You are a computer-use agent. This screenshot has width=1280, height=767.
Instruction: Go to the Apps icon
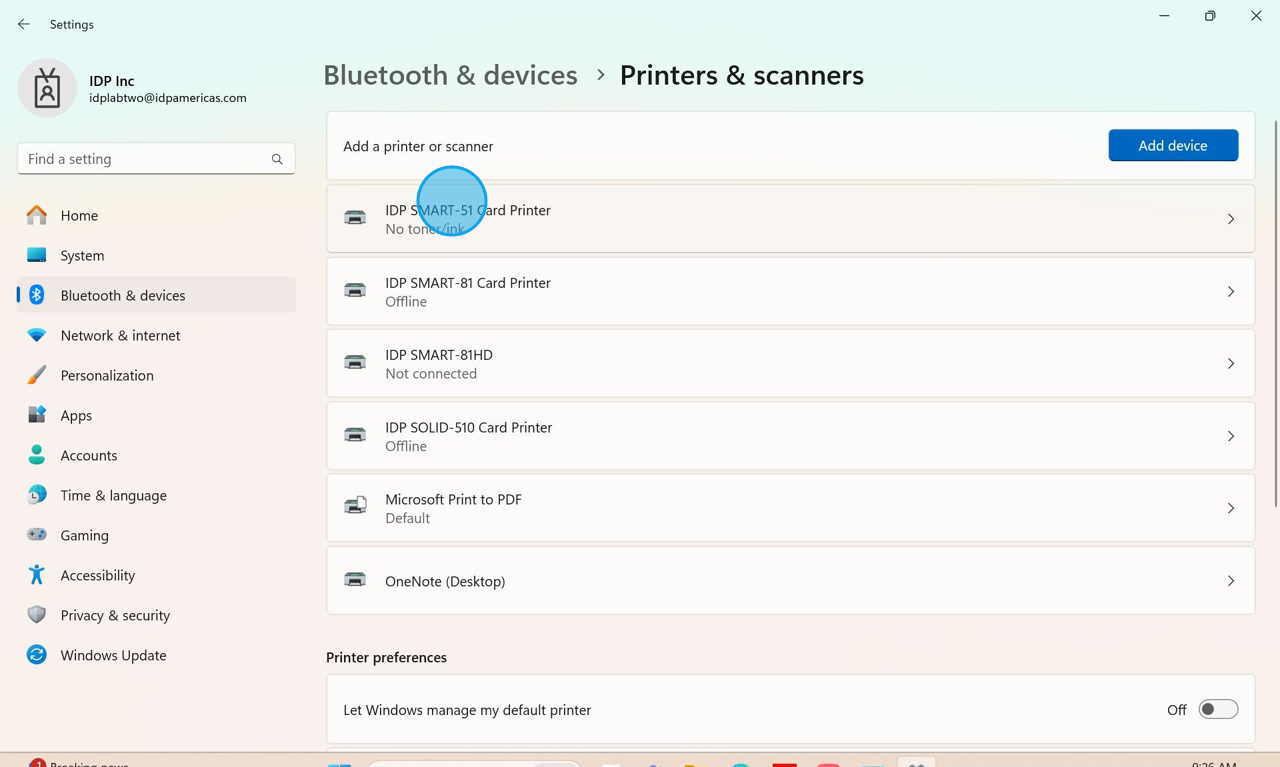pyautogui.click(x=37, y=415)
